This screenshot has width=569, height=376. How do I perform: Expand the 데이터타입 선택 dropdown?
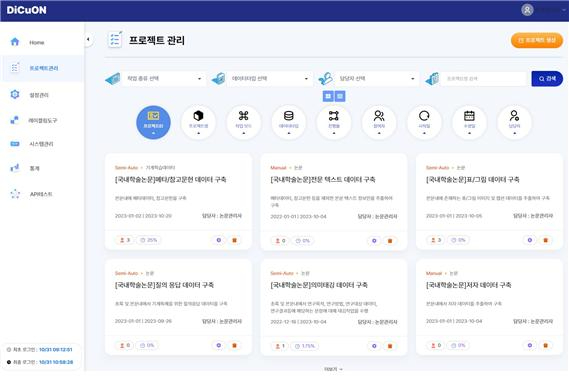point(269,78)
